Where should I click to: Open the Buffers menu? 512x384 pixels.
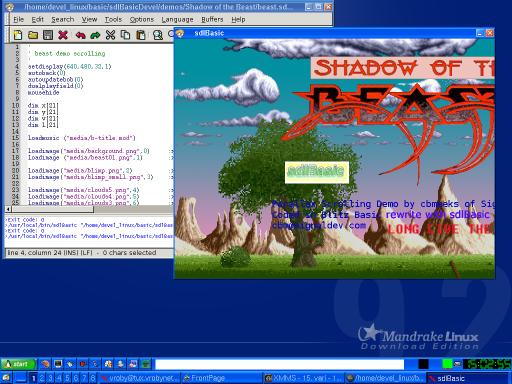[x=212, y=19]
